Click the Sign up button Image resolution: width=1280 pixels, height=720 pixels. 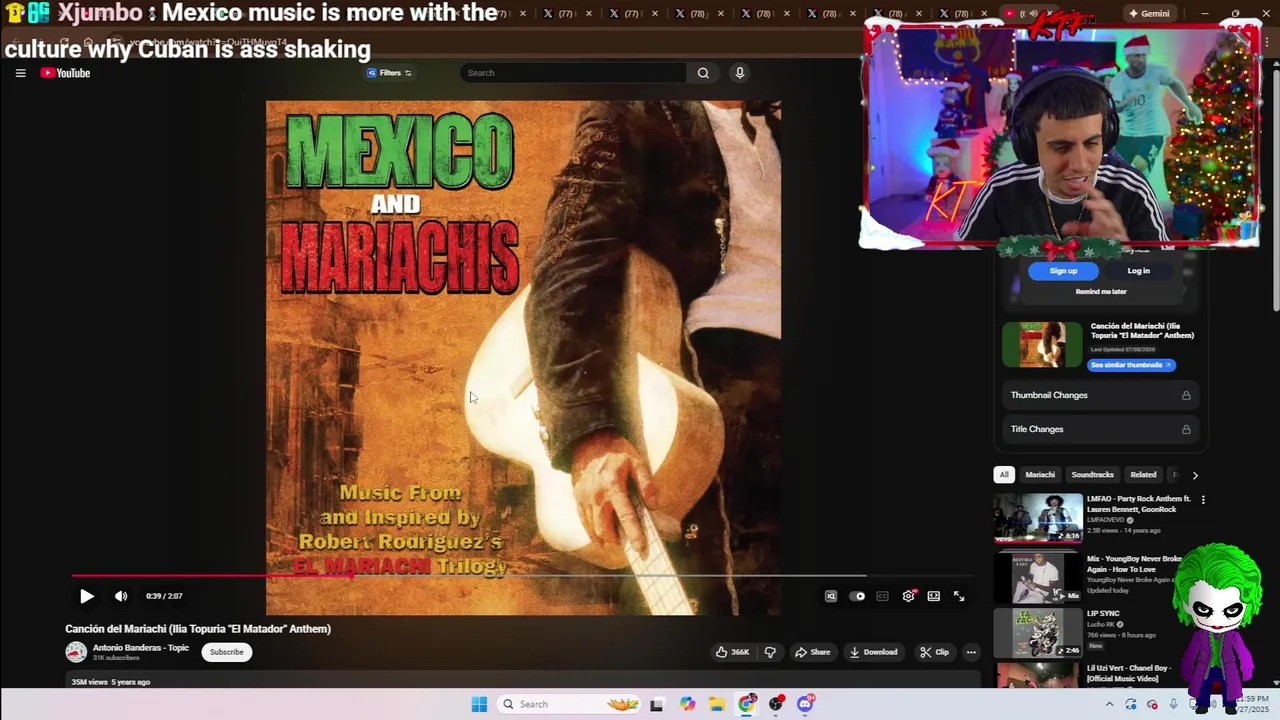(x=1063, y=271)
